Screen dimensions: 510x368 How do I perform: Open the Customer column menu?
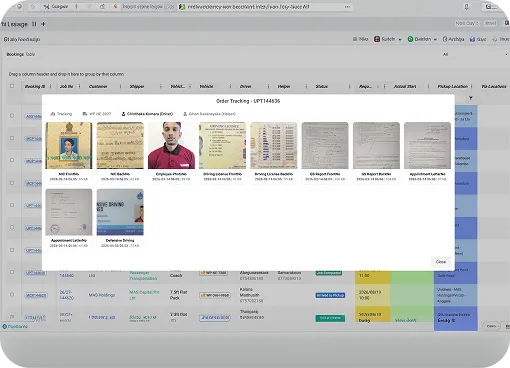(120, 86)
